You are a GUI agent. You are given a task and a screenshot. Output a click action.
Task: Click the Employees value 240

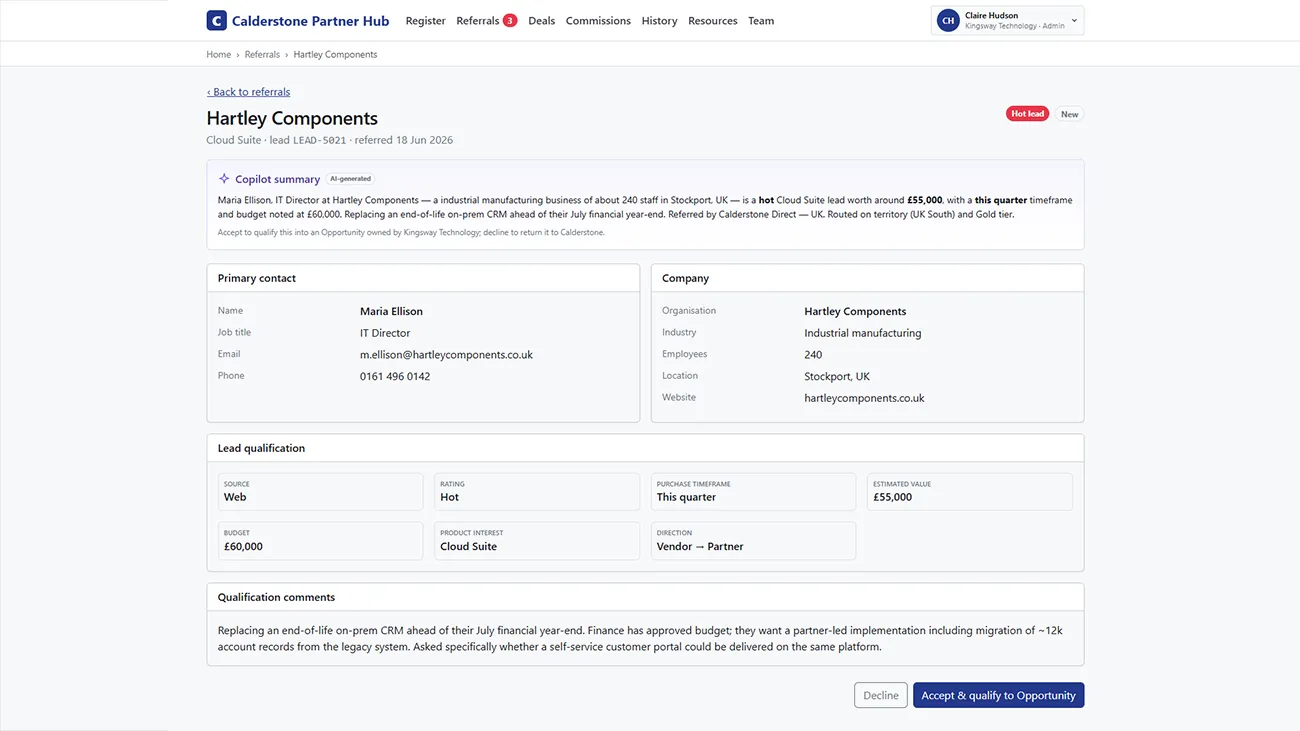click(813, 355)
